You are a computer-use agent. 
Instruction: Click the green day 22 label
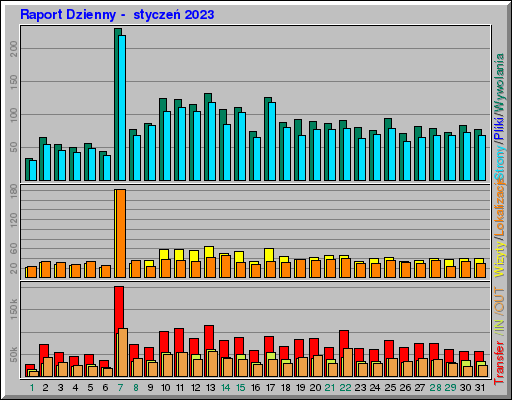[345, 388]
